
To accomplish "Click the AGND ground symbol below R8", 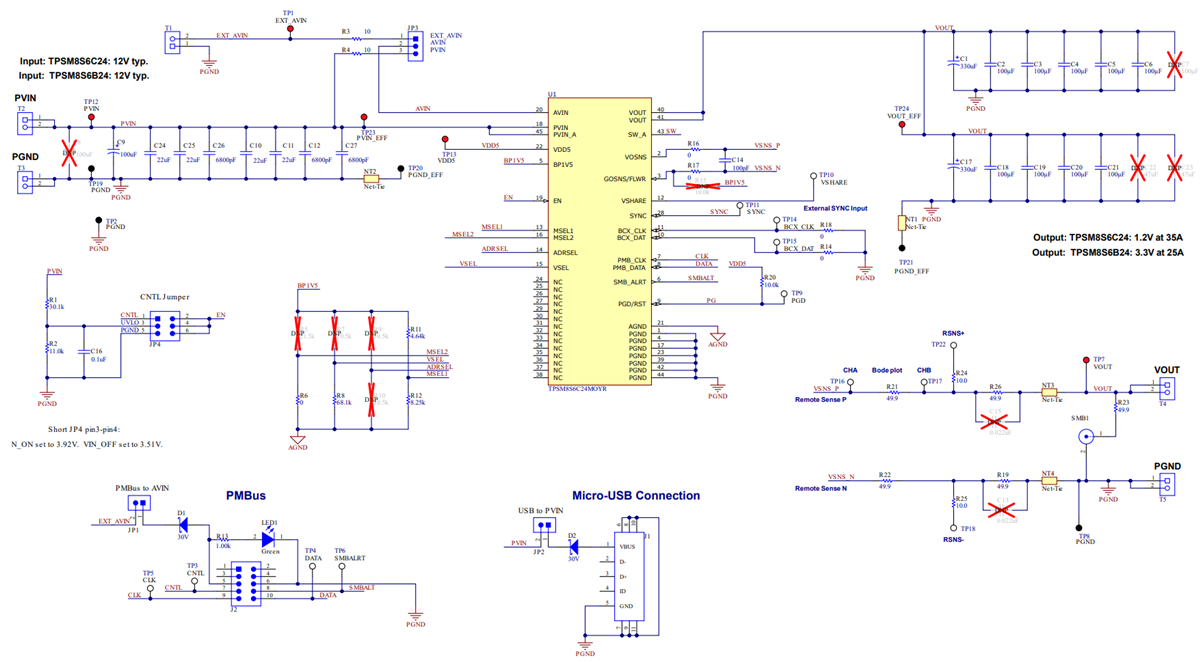I will tap(297, 437).
